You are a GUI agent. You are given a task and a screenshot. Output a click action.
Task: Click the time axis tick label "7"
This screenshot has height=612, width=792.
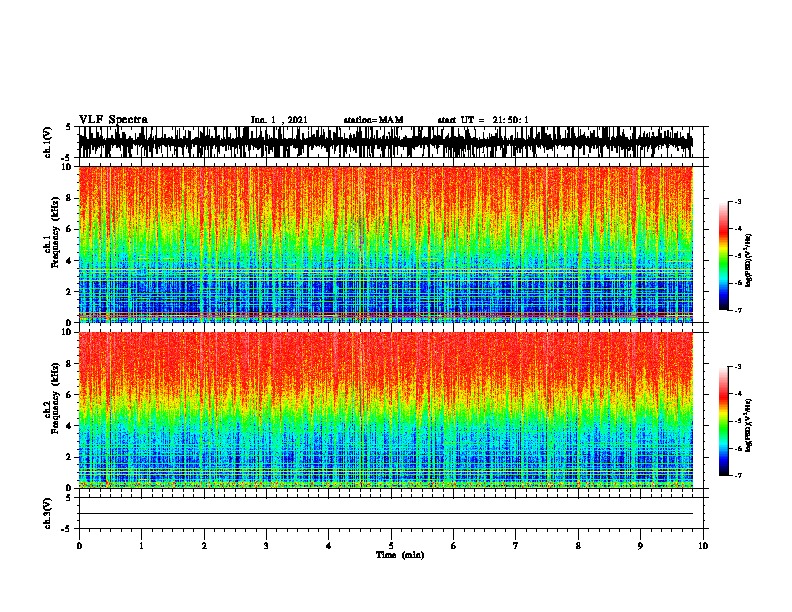click(516, 546)
